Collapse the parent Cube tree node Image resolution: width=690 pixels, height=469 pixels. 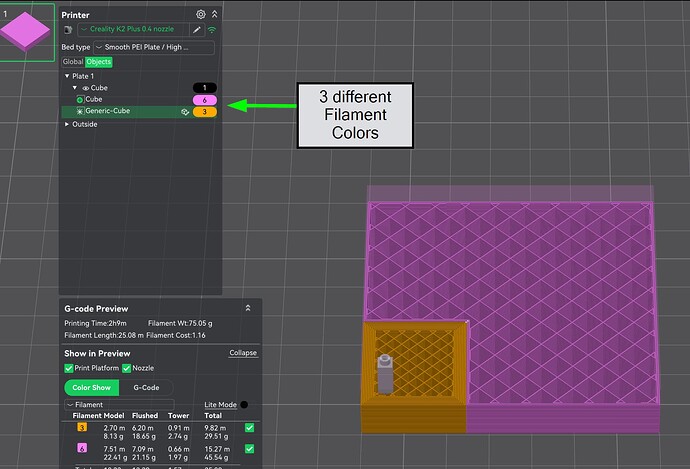click(75, 88)
